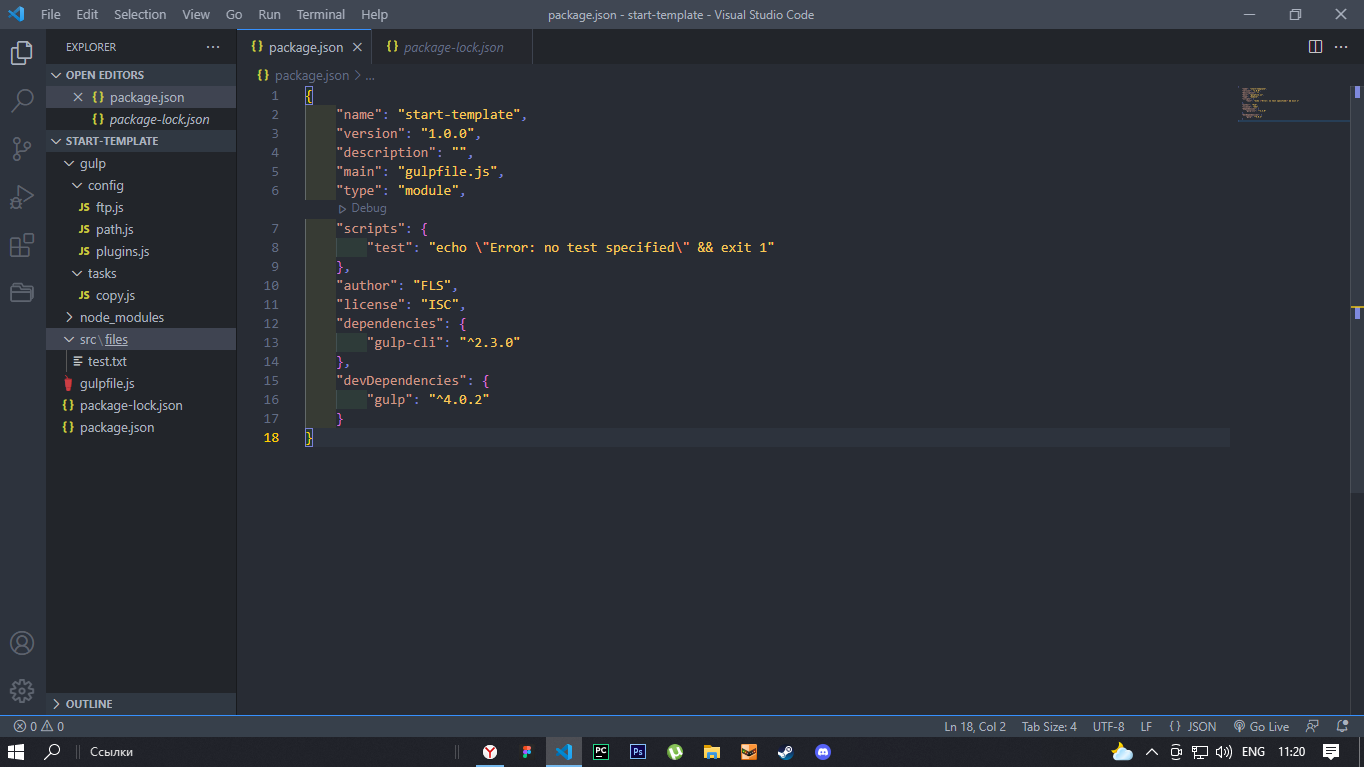Image resolution: width=1364 pixels, height=767 pixels.
Task: Click the split editor right icon
Action: (x=1316, y=47)
